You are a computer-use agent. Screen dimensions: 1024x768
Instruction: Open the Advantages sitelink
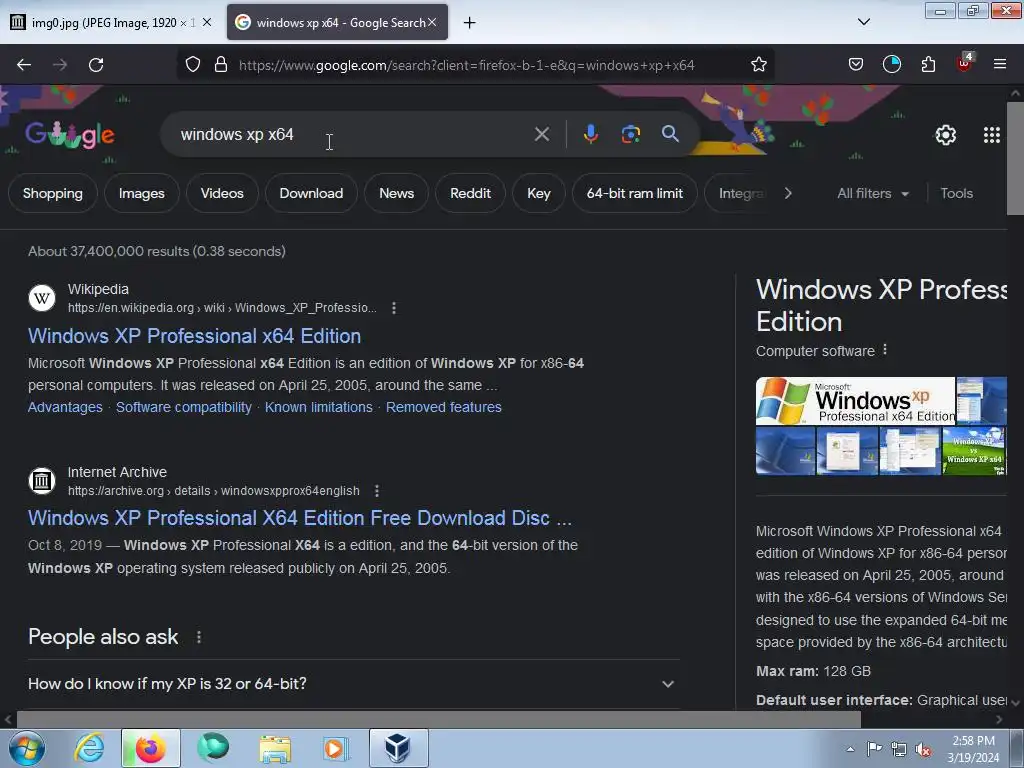65,407
